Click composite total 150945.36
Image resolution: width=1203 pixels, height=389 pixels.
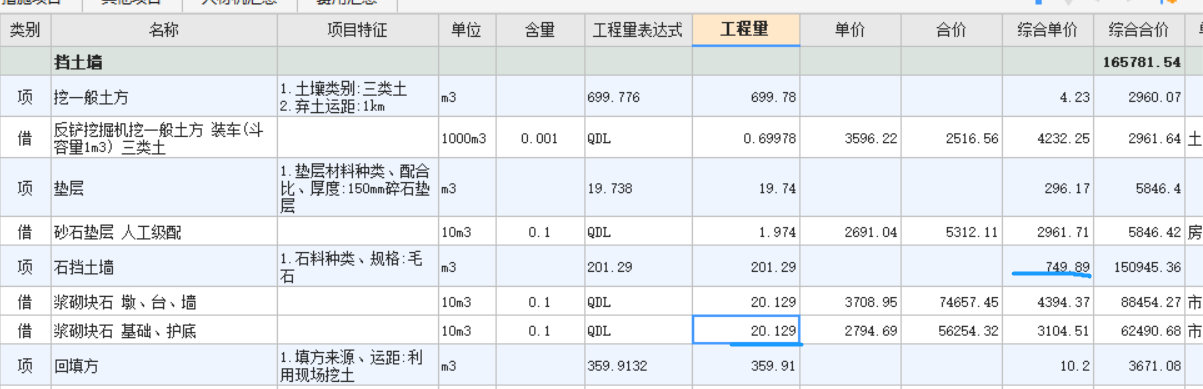[x=1146, y=267]
